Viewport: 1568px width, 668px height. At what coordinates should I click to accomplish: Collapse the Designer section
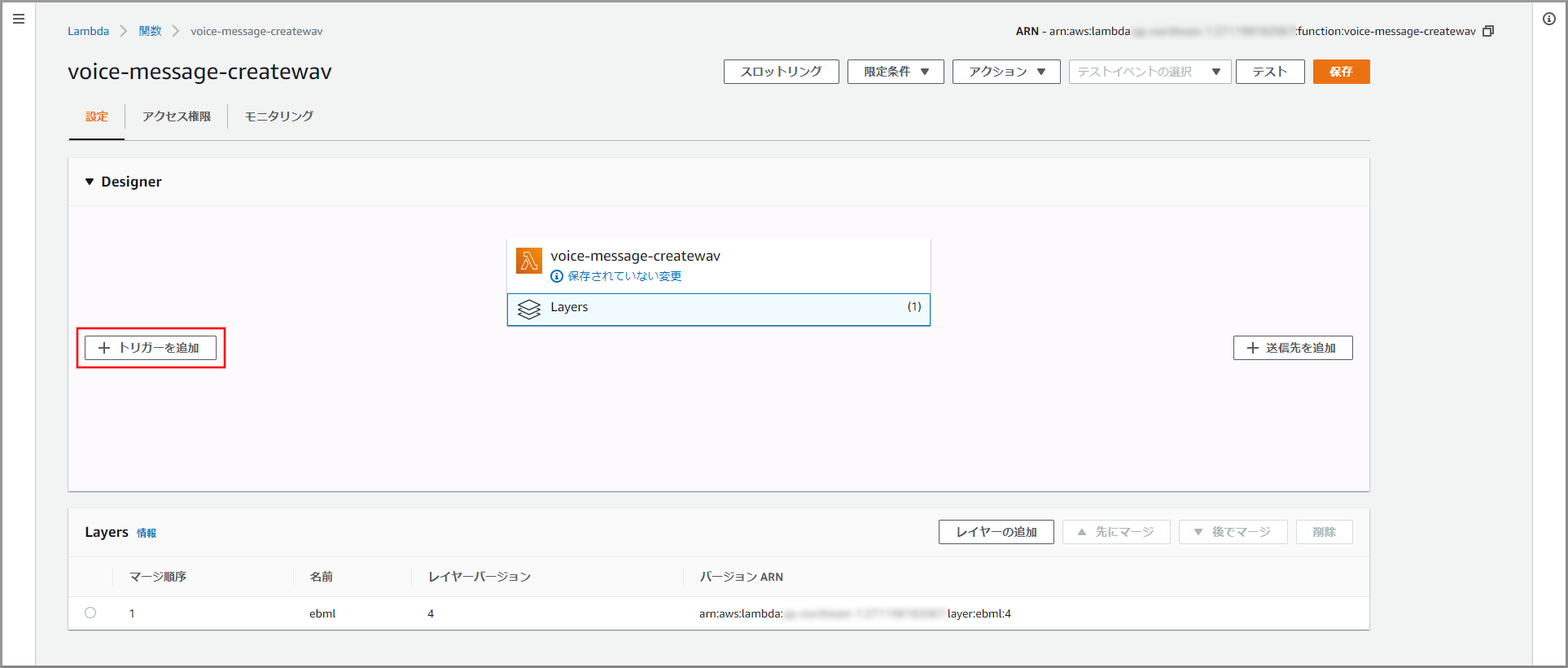[90, 182]
